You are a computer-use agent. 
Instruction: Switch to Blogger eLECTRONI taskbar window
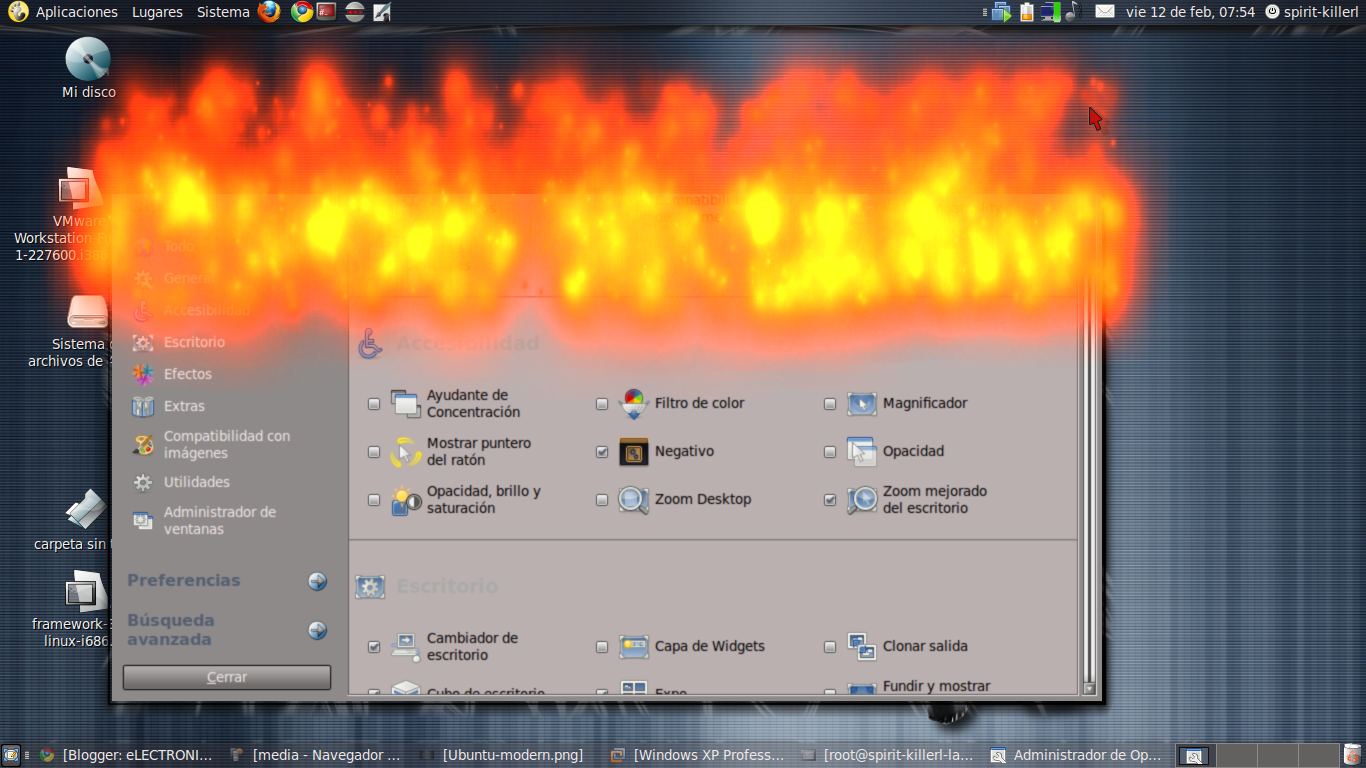pyautogui.click(x=126, y=755)
